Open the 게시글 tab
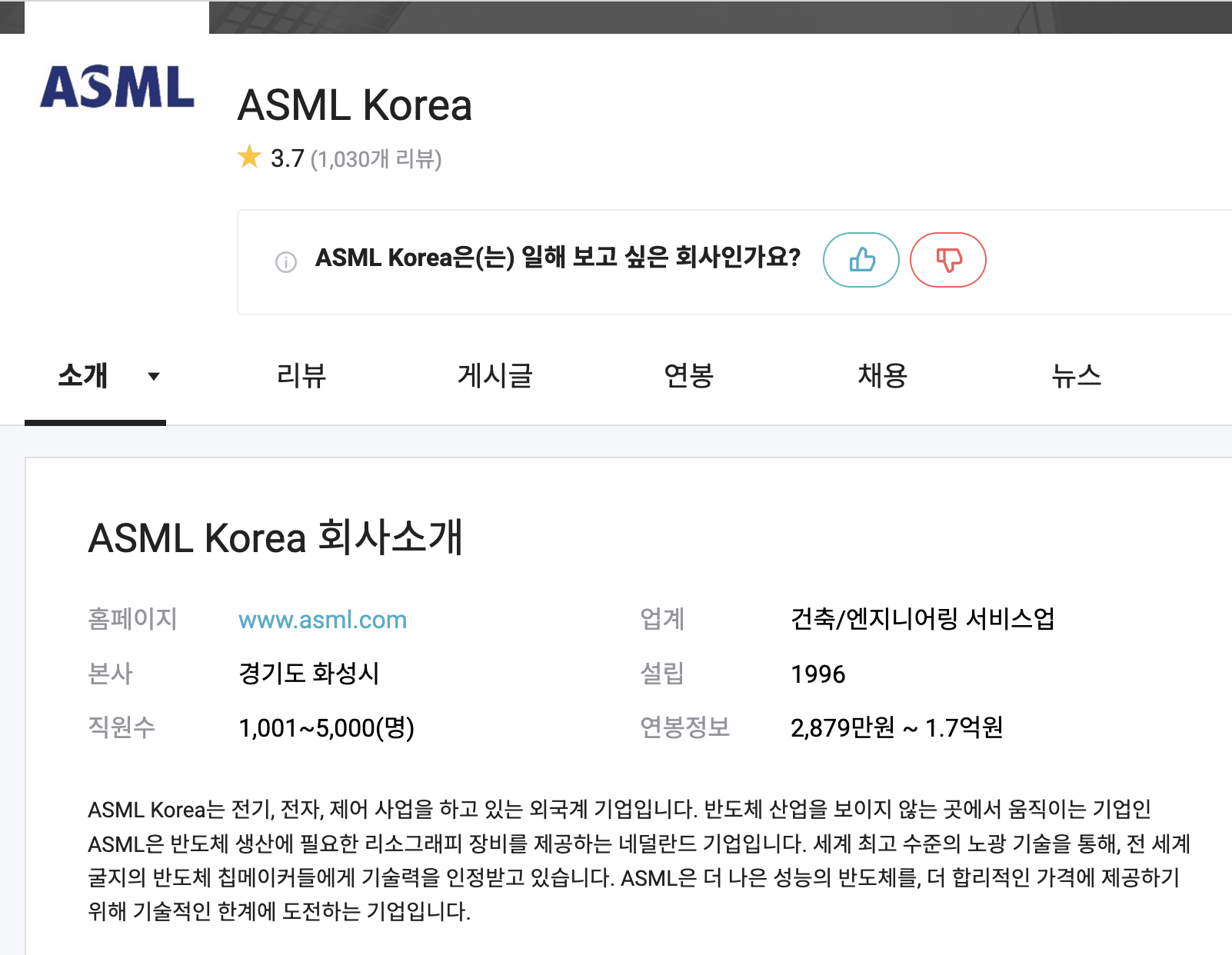Screen dimensions: 1232x955 [x=495, y=376]
